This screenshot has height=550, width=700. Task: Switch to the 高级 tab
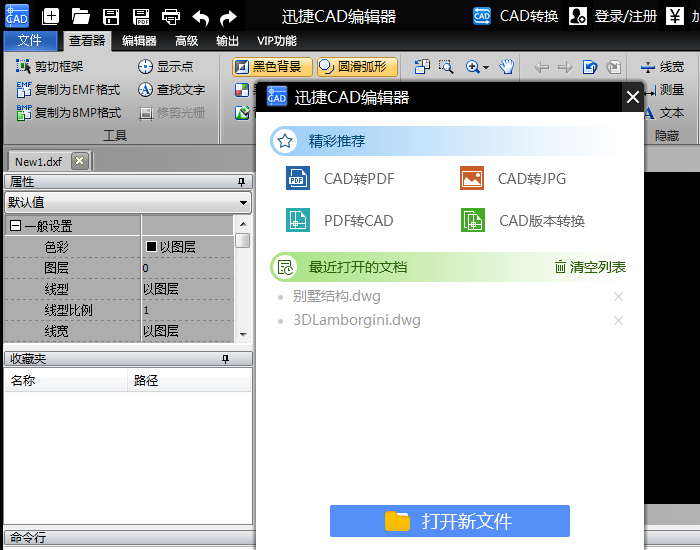click(186, 41)
